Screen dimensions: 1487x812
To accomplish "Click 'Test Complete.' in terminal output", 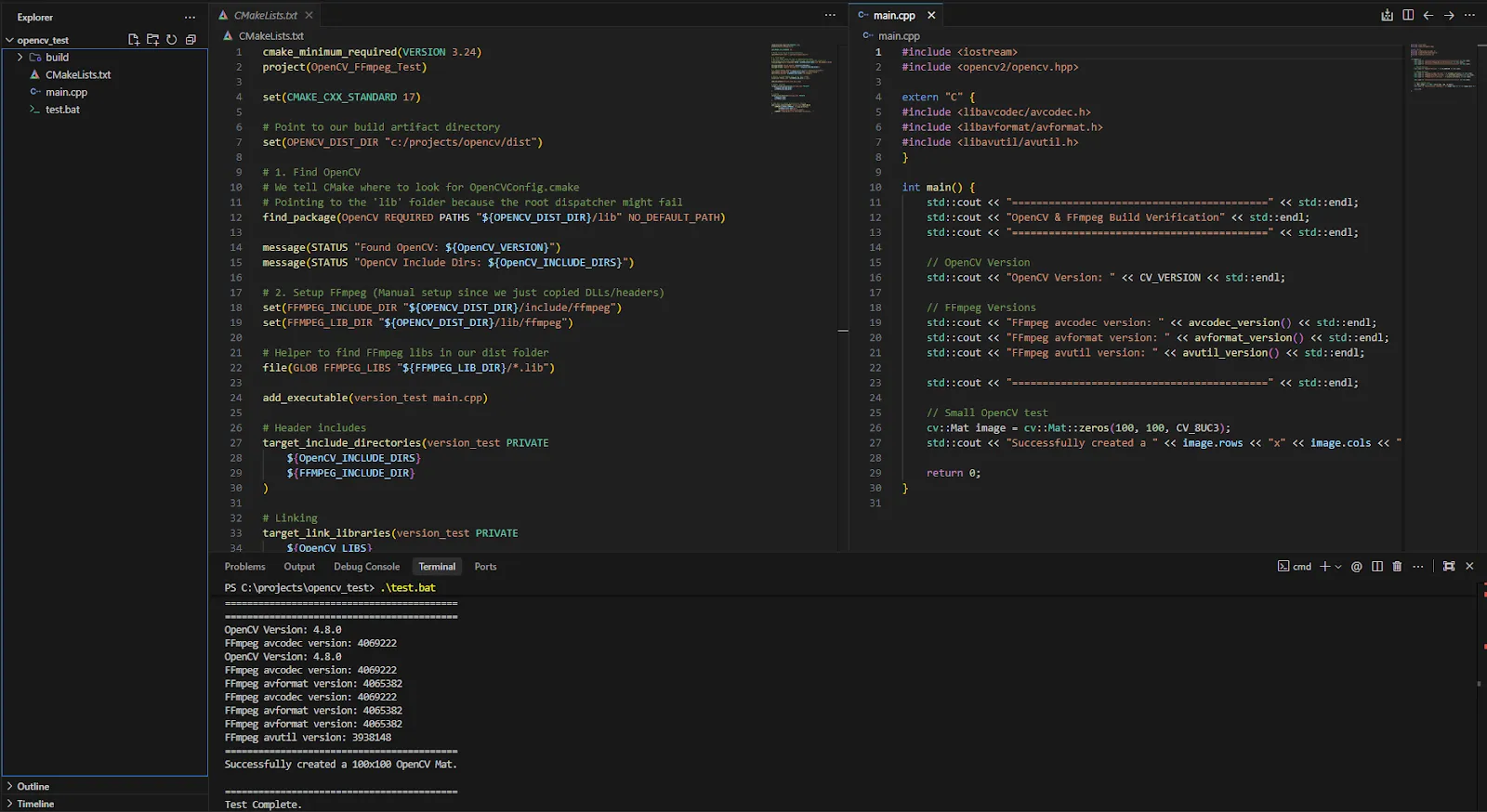I will coord(263,805).
